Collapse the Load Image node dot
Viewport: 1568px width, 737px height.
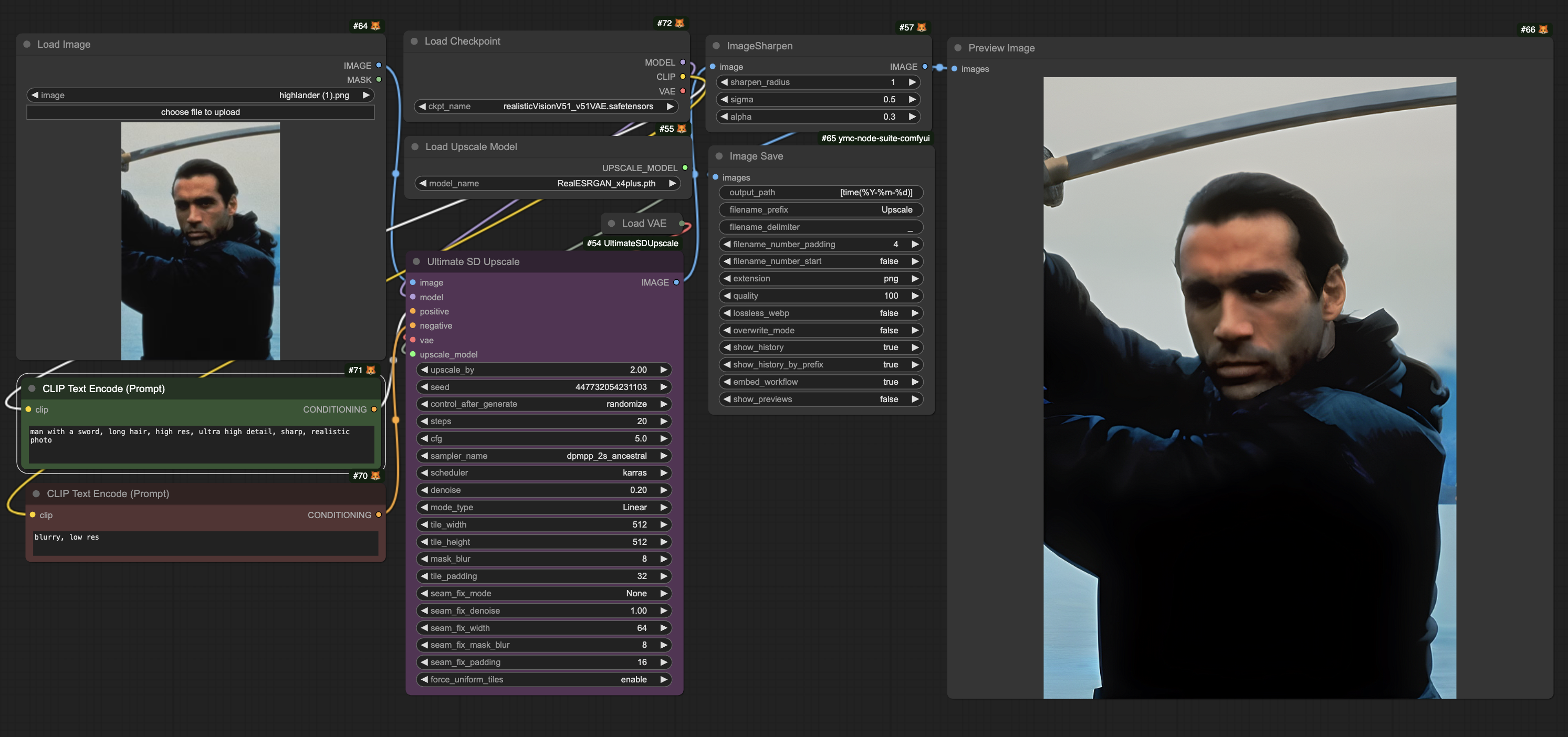pyautogui.click(x=27, y=45)
